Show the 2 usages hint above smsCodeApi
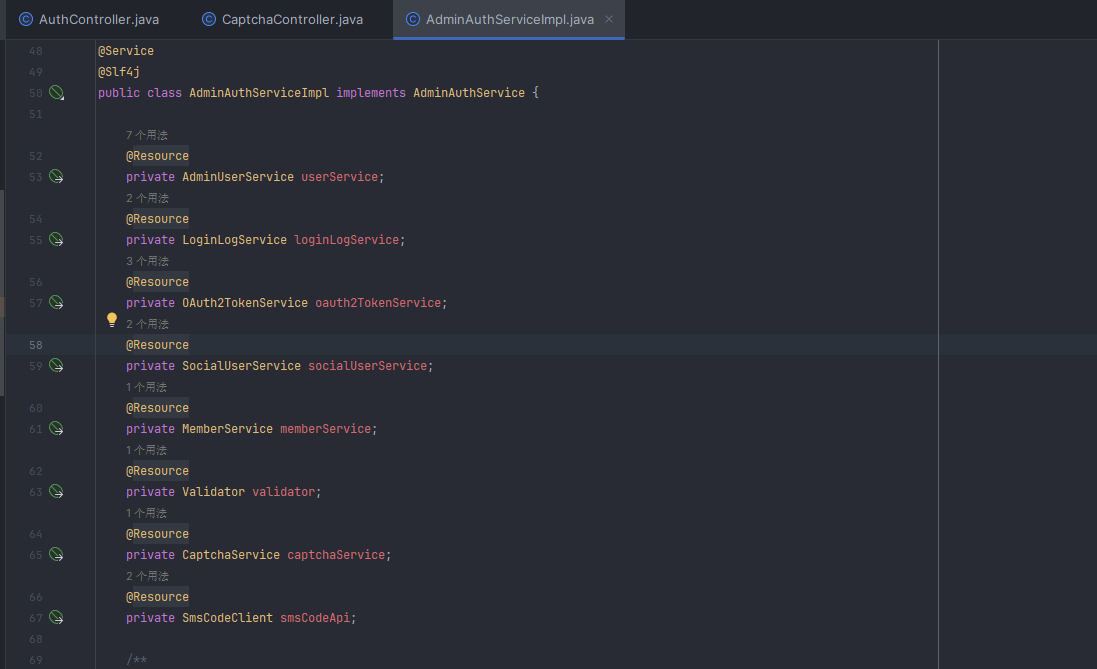This screenshot has width=1097, height=669. click(x=147, y=576)
